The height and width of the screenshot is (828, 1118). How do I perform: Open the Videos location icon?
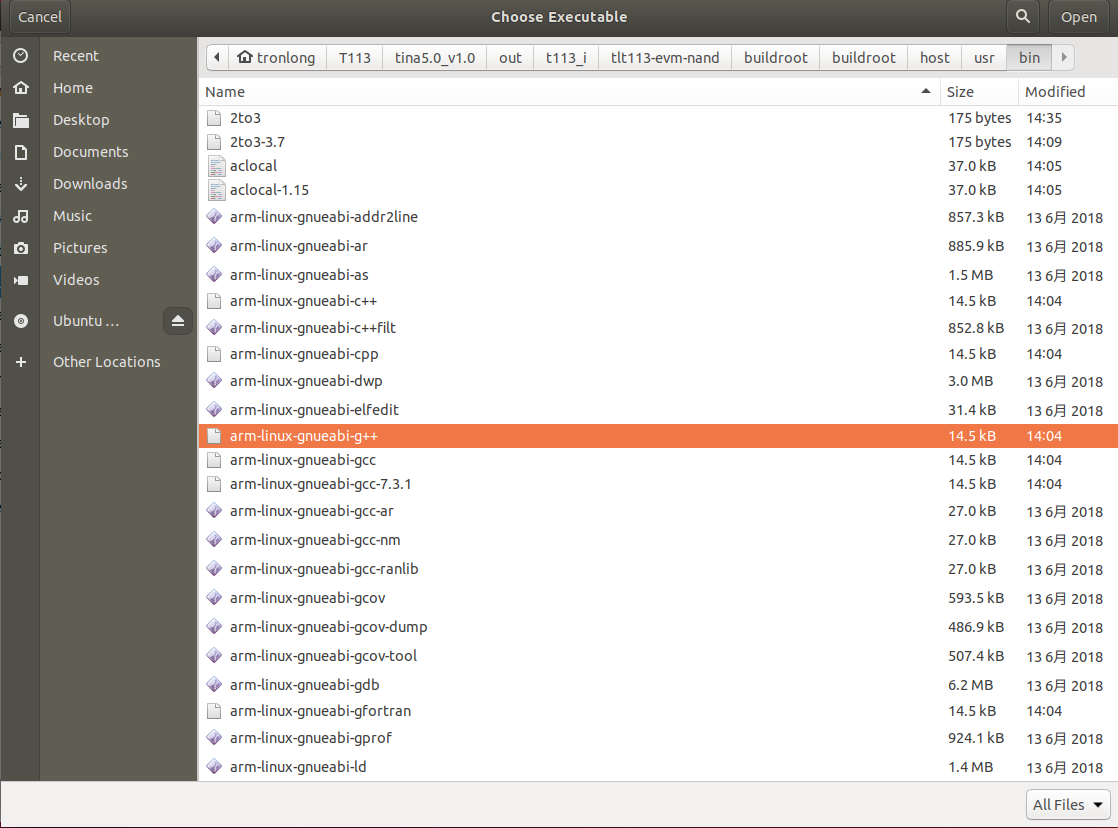(x=20, y=279)
